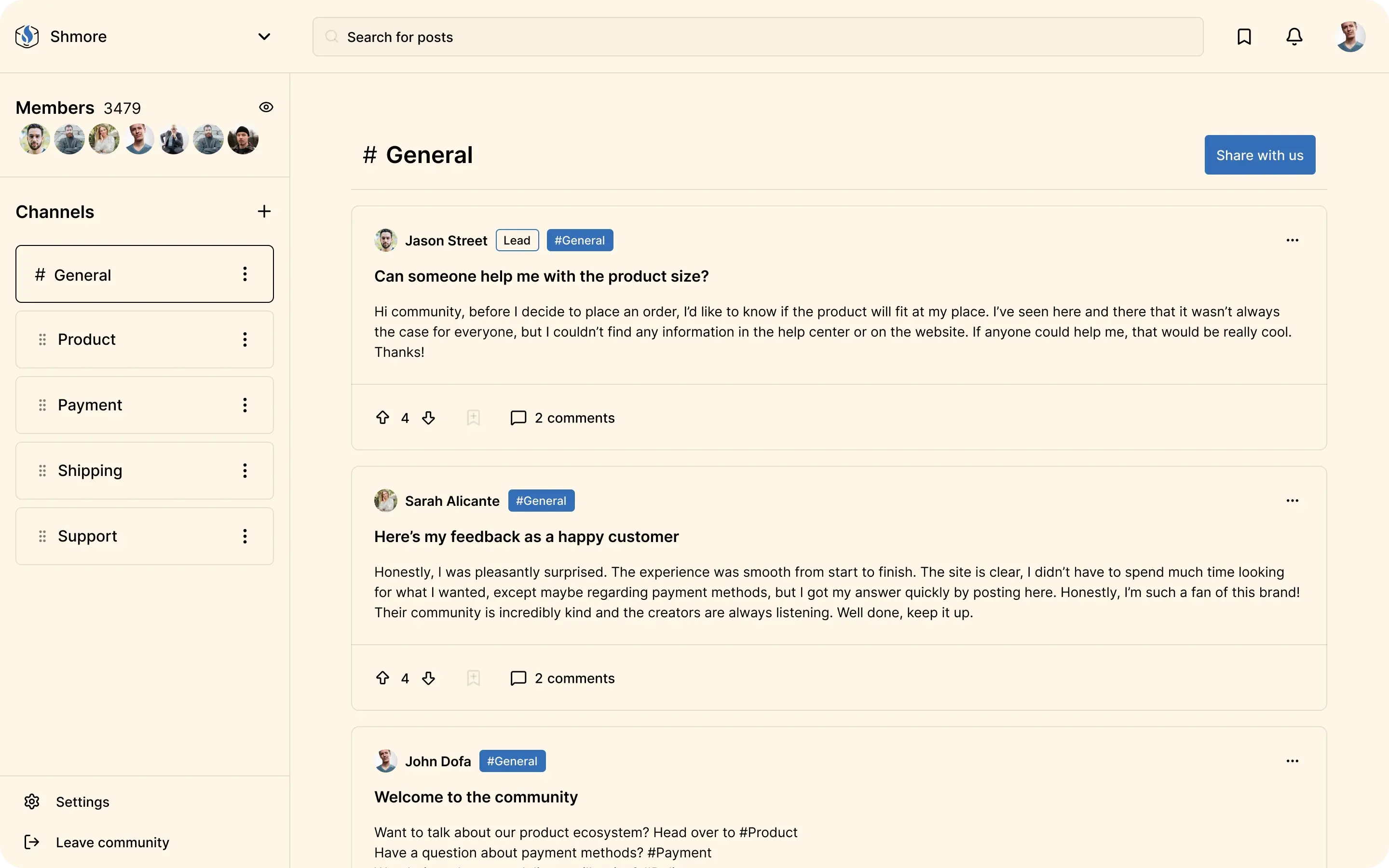Select the Payment channel
Screen dimensions: 1389x868
point(90,404)
